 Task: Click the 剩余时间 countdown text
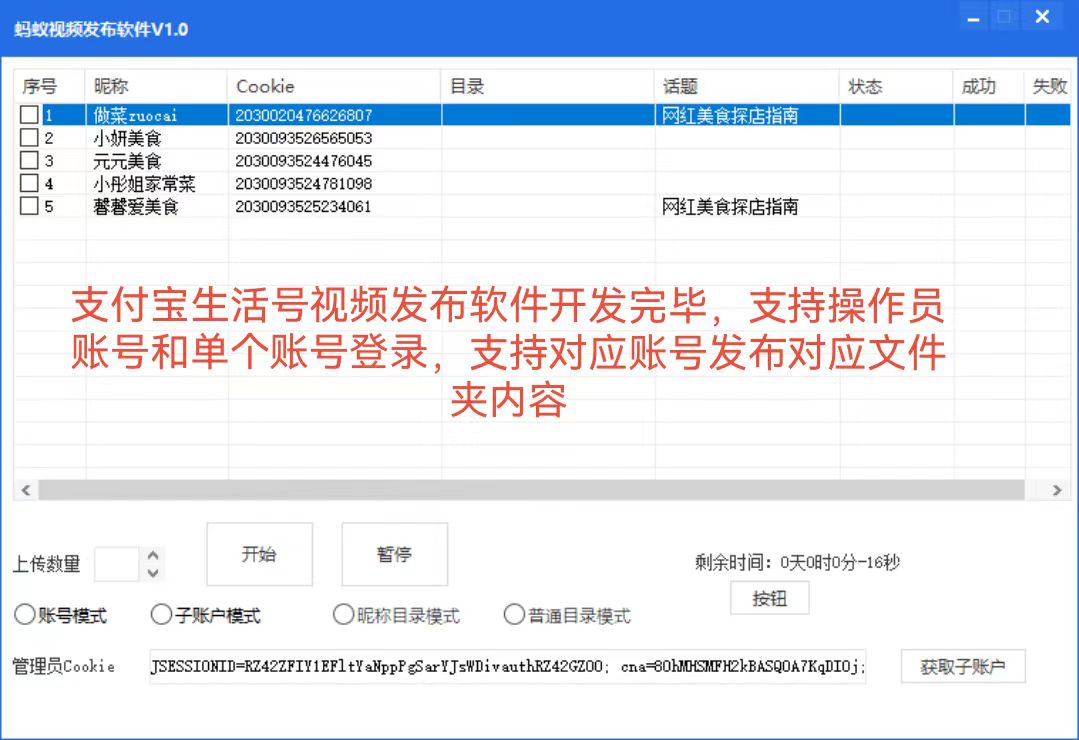(x=797, y=562)
